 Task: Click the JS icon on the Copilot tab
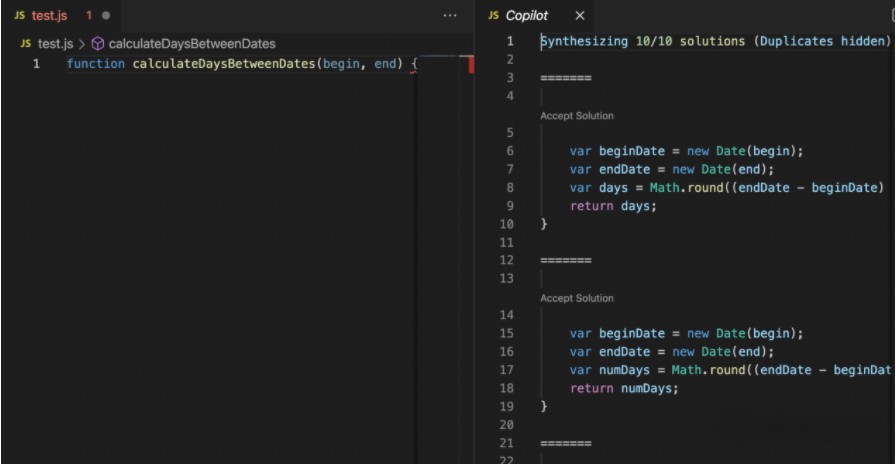493,16
